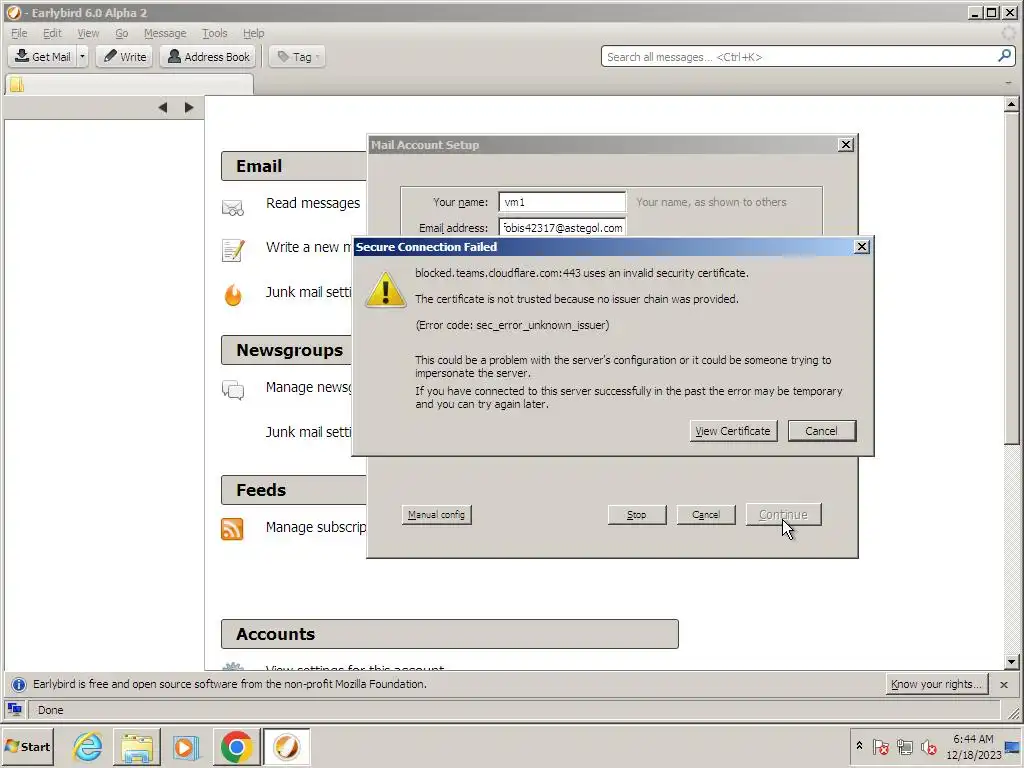Image resolution: width=1024 pixels, height=768 pixels.
Task: Open the Edit menu
Action: click(52, 33)
